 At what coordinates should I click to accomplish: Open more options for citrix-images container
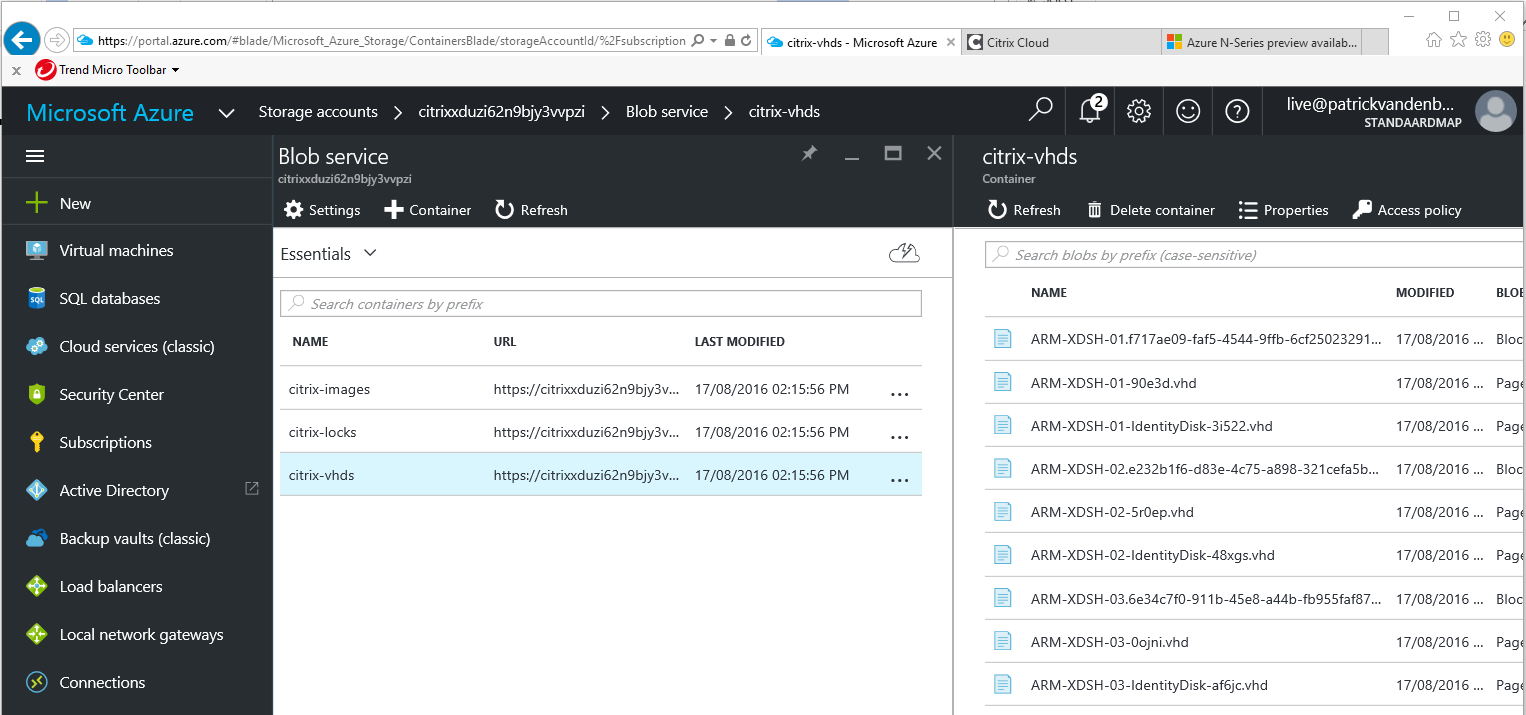[x=900, y=394]
